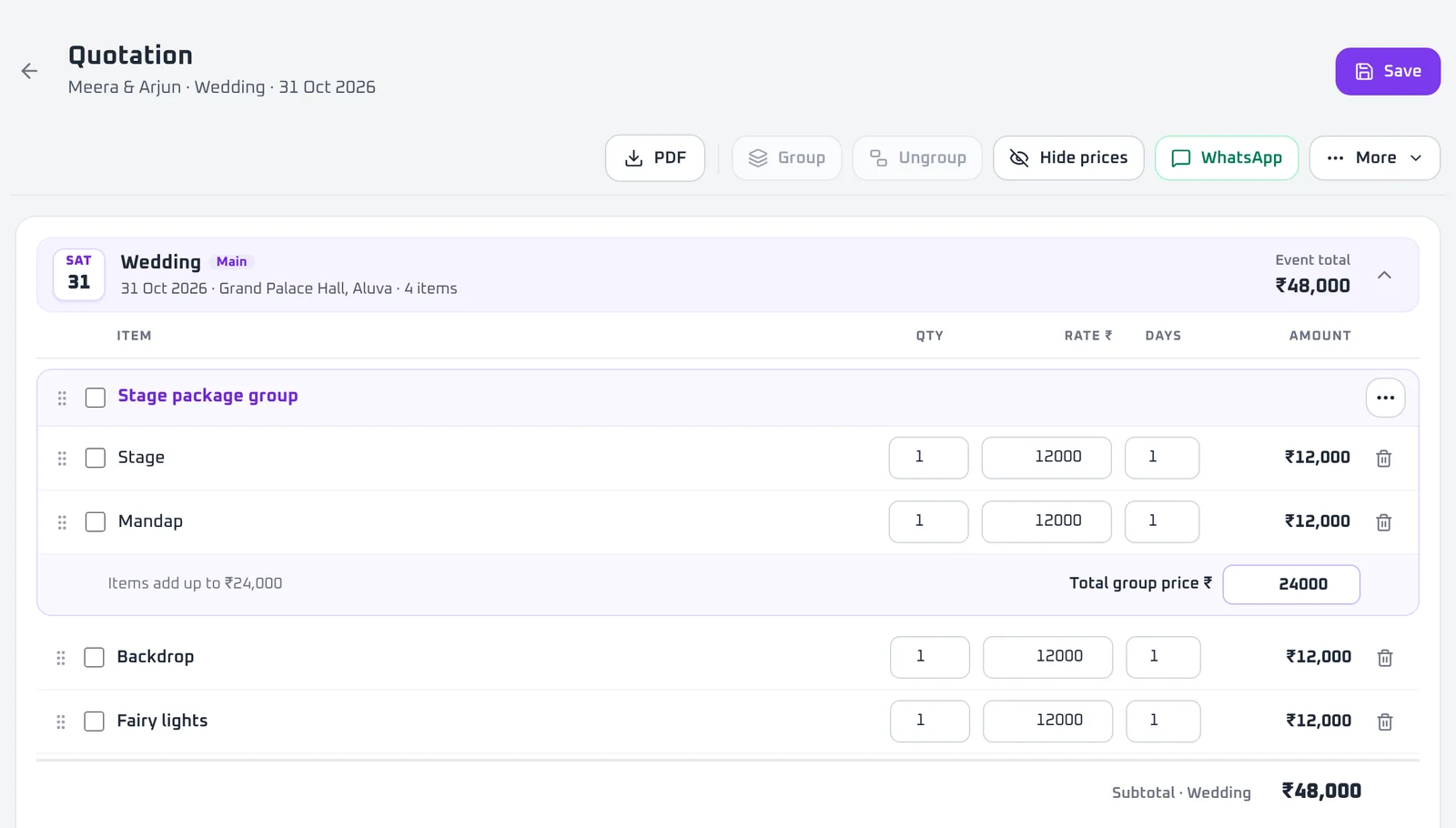The height and width of the screenshot is (828, 1456).
Task: Check the Fairy lights checkbox
Action: pyautogui.click(x=95, y=722)
